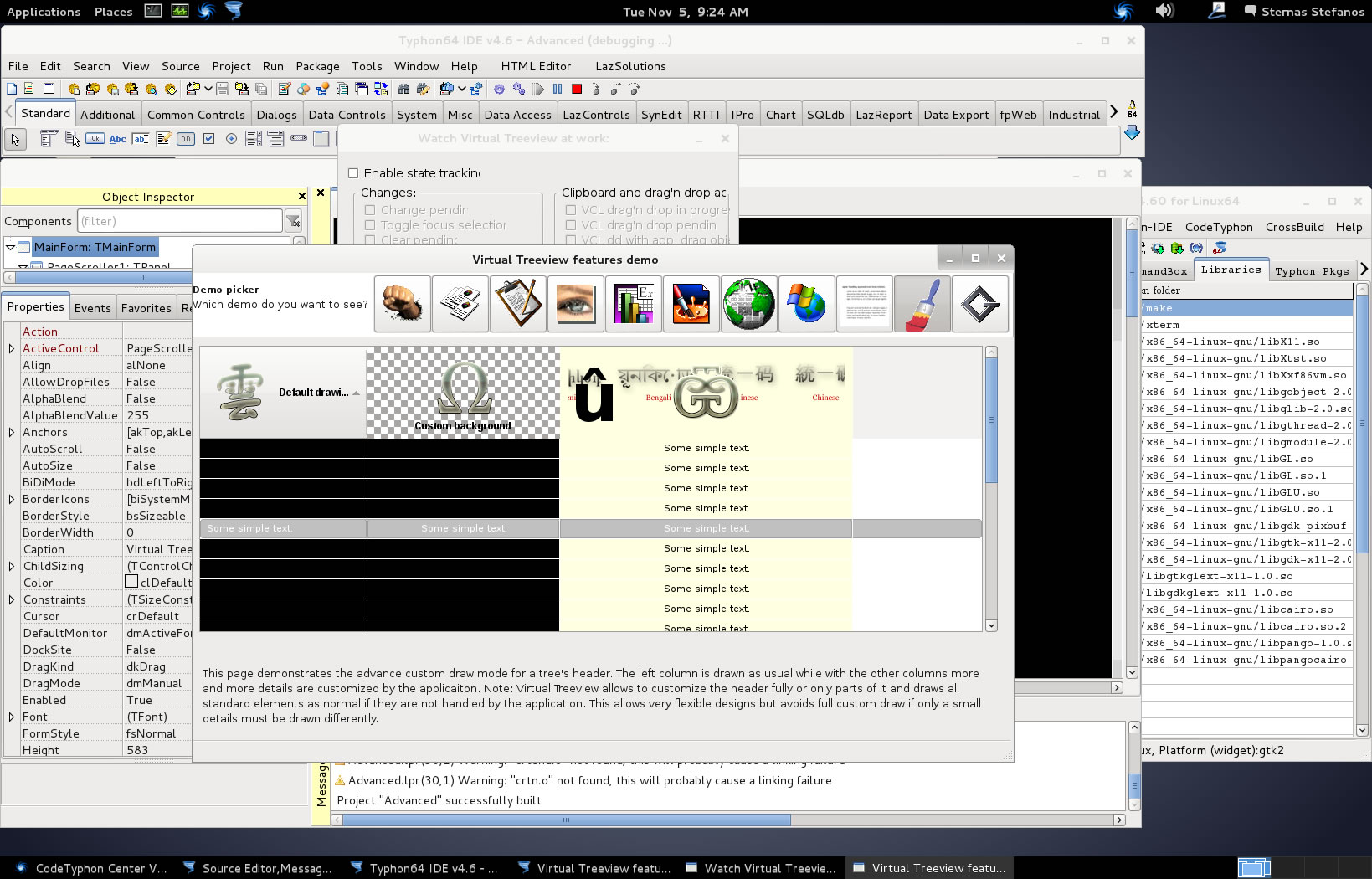Open the HTML Editor menu
The width and height of the screenshot is (1372, 879).
[536, 66]
